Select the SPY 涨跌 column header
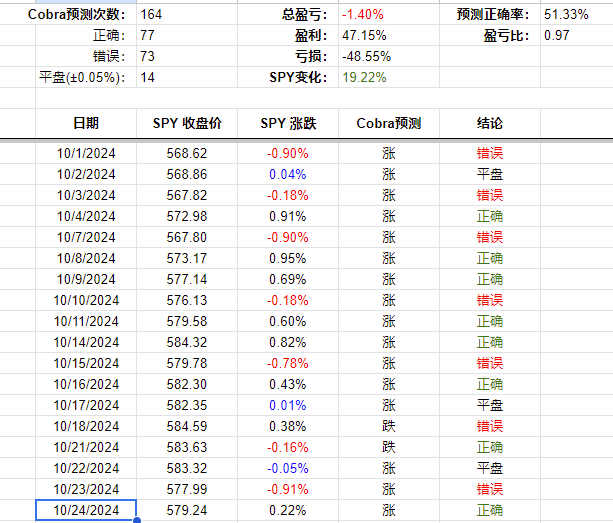Image resolution: width=613 pixels, height=523 pixels. click(288, 123)
